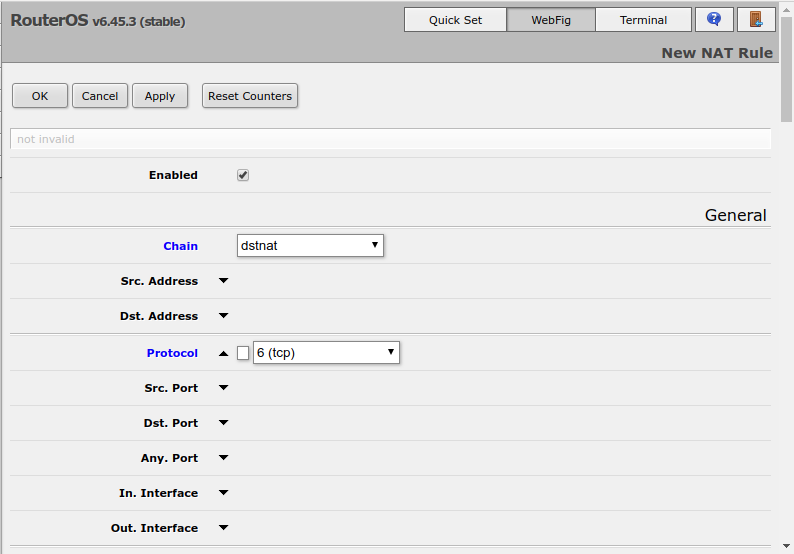Expand the Dst. Address field

pyautogui.click(x=223, y=315)
